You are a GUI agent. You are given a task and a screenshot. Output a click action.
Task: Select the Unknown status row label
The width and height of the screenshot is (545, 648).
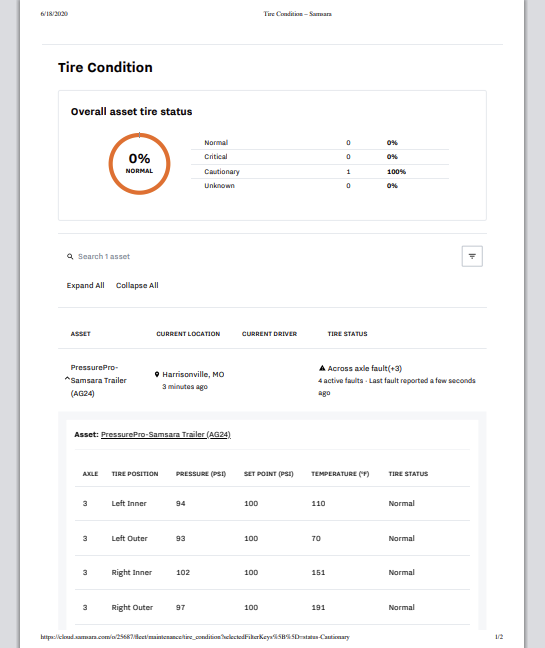[219, 186]
